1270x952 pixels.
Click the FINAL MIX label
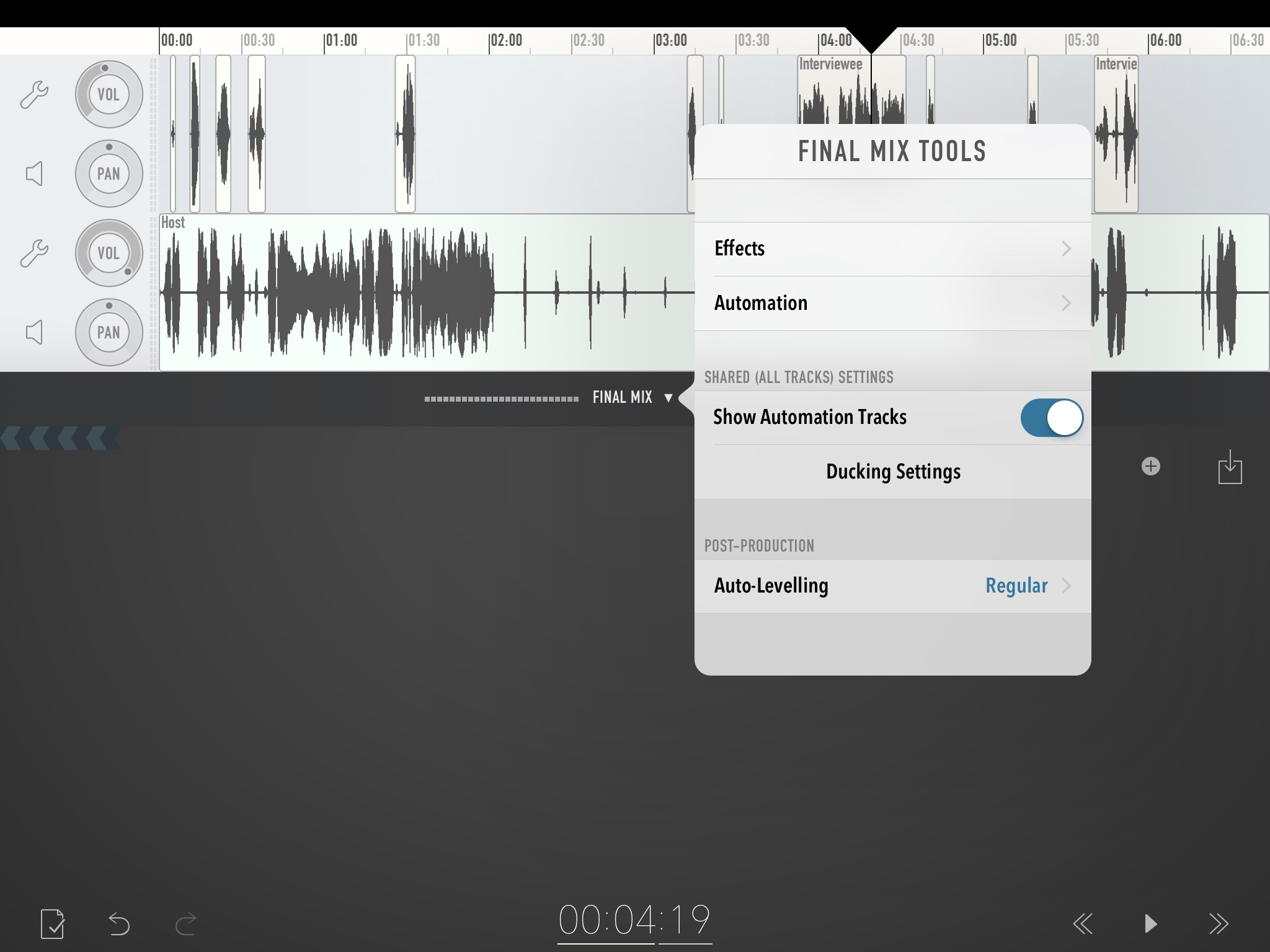point(622,397)
